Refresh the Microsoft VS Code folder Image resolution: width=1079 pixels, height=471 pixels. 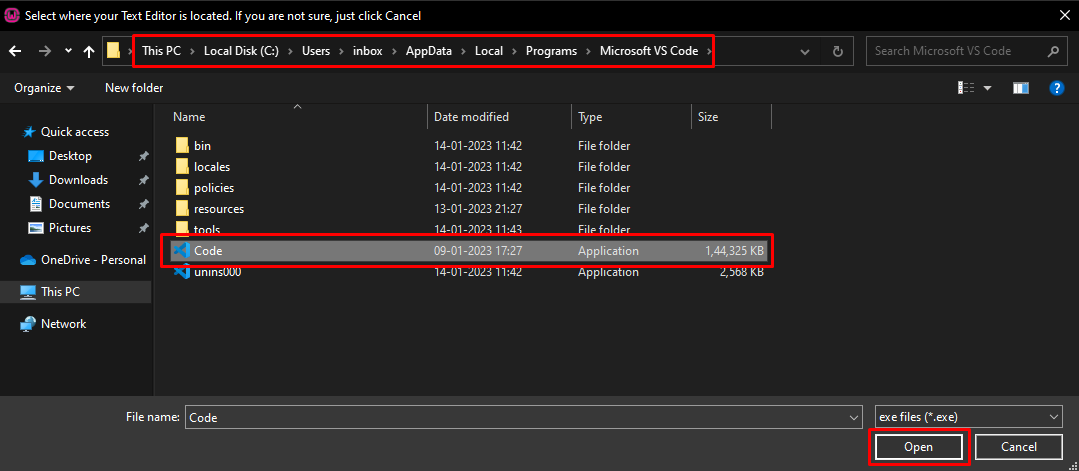(x=837, y=51)
